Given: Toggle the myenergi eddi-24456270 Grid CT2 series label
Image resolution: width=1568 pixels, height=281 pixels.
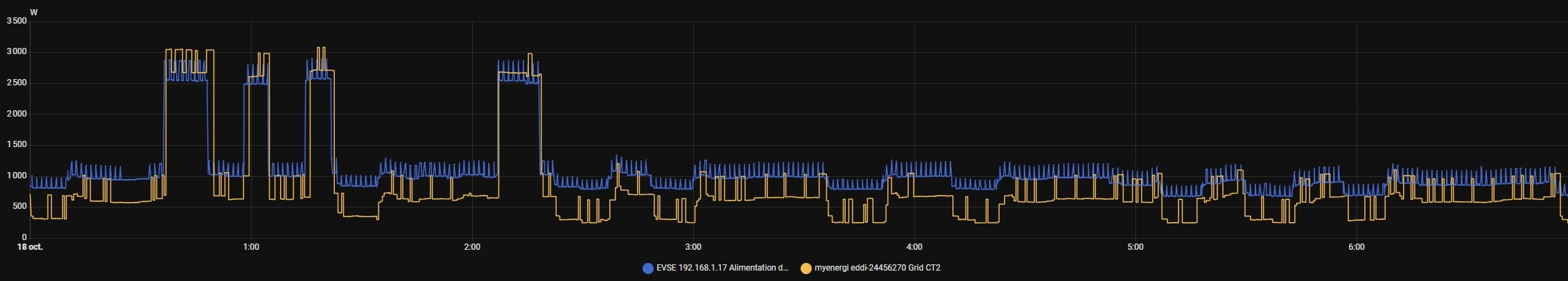Looking at the screenshot, I should click(877, 268).
